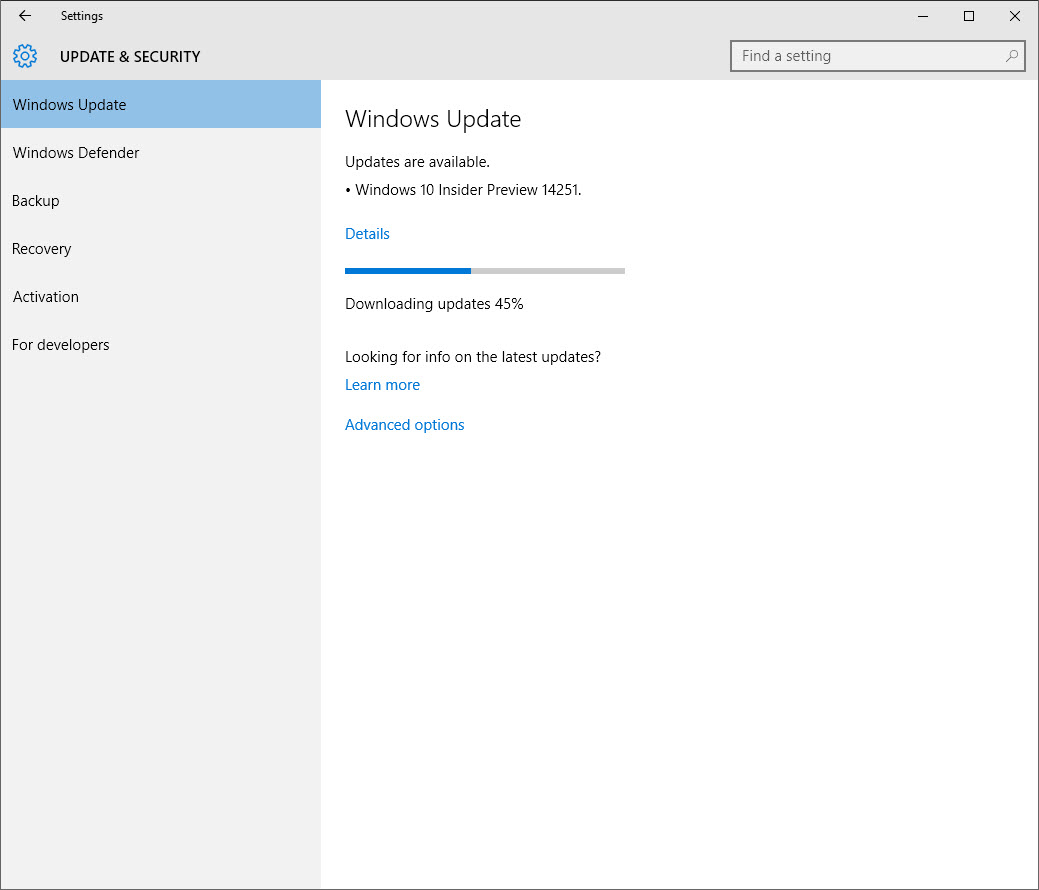
Task: Follow the Learn more link
Action: tap(382, 385)
